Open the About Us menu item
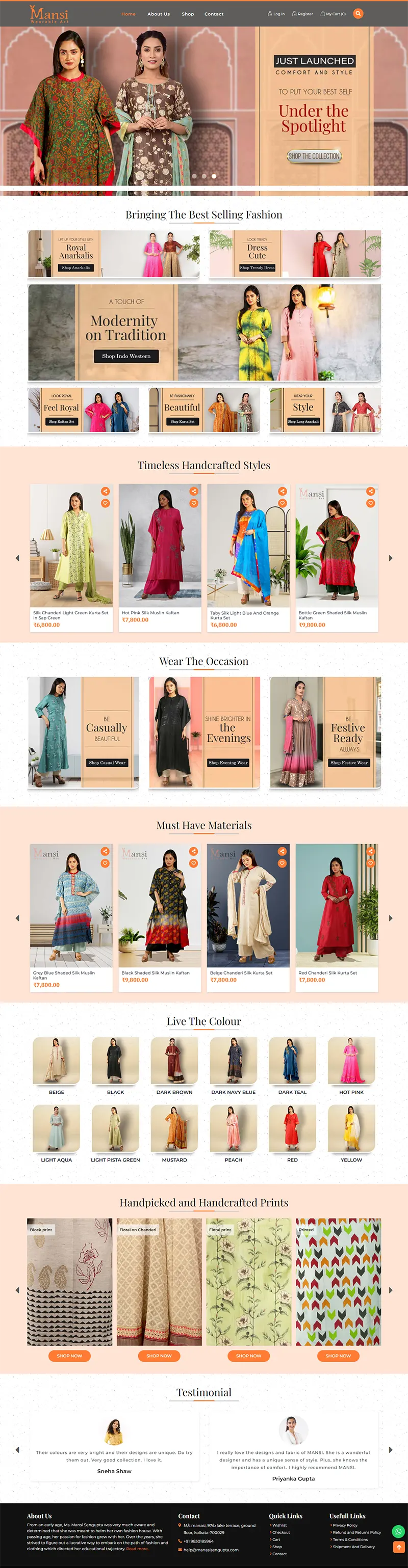The height and width of the screenshot is (1568, 408). coord(158,14)
